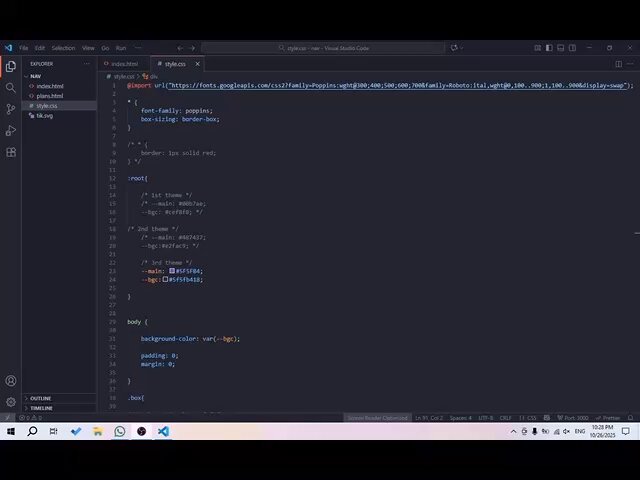
Task: Open notifications bell in status bar
Action: coord(631,418)
